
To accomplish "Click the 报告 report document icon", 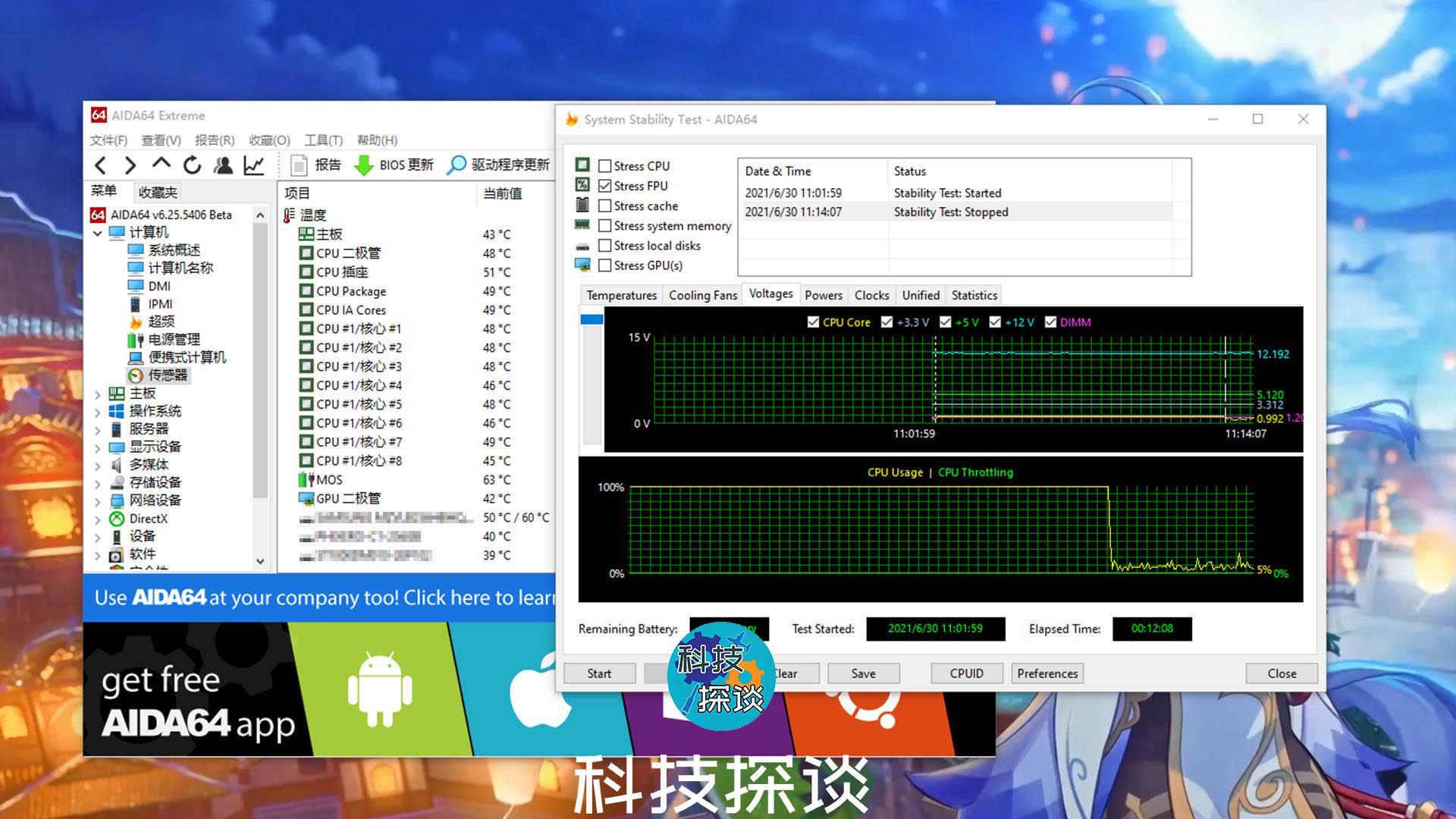I will coord(300,165).
